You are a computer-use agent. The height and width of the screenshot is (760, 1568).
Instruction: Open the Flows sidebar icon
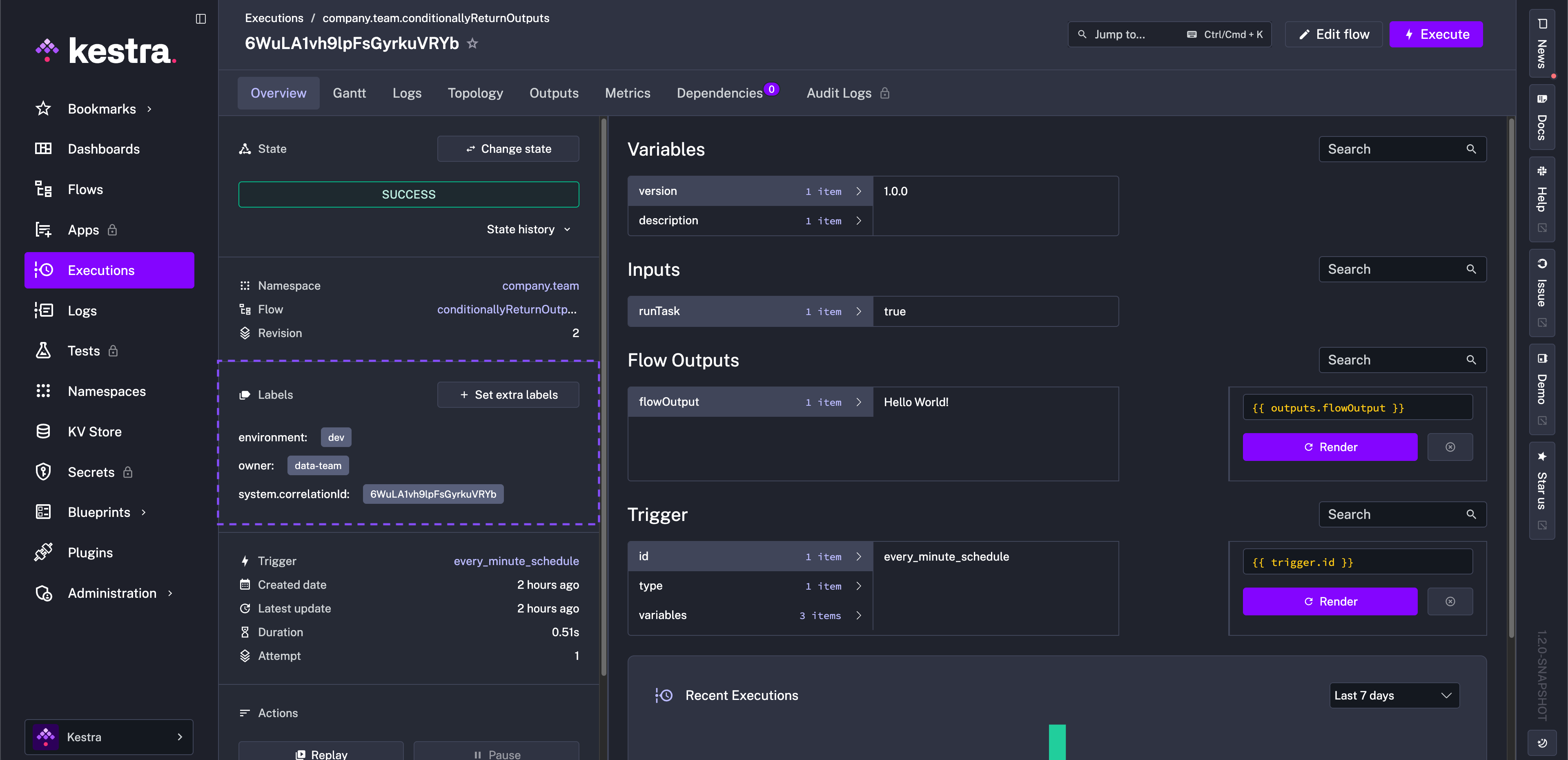[x=43, y=190]
